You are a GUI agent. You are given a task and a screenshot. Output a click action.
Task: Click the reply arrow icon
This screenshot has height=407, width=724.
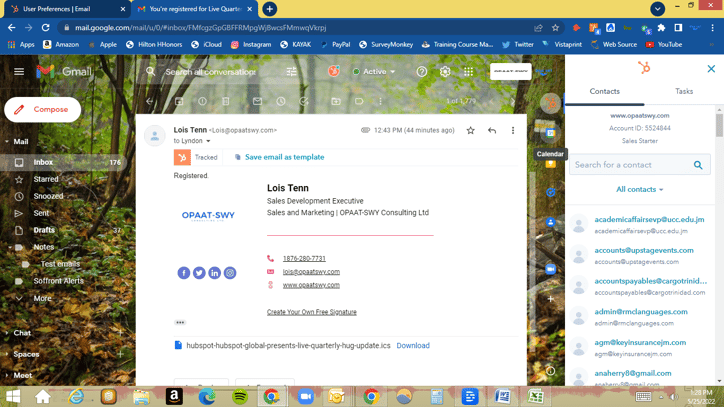coord(492,130)
